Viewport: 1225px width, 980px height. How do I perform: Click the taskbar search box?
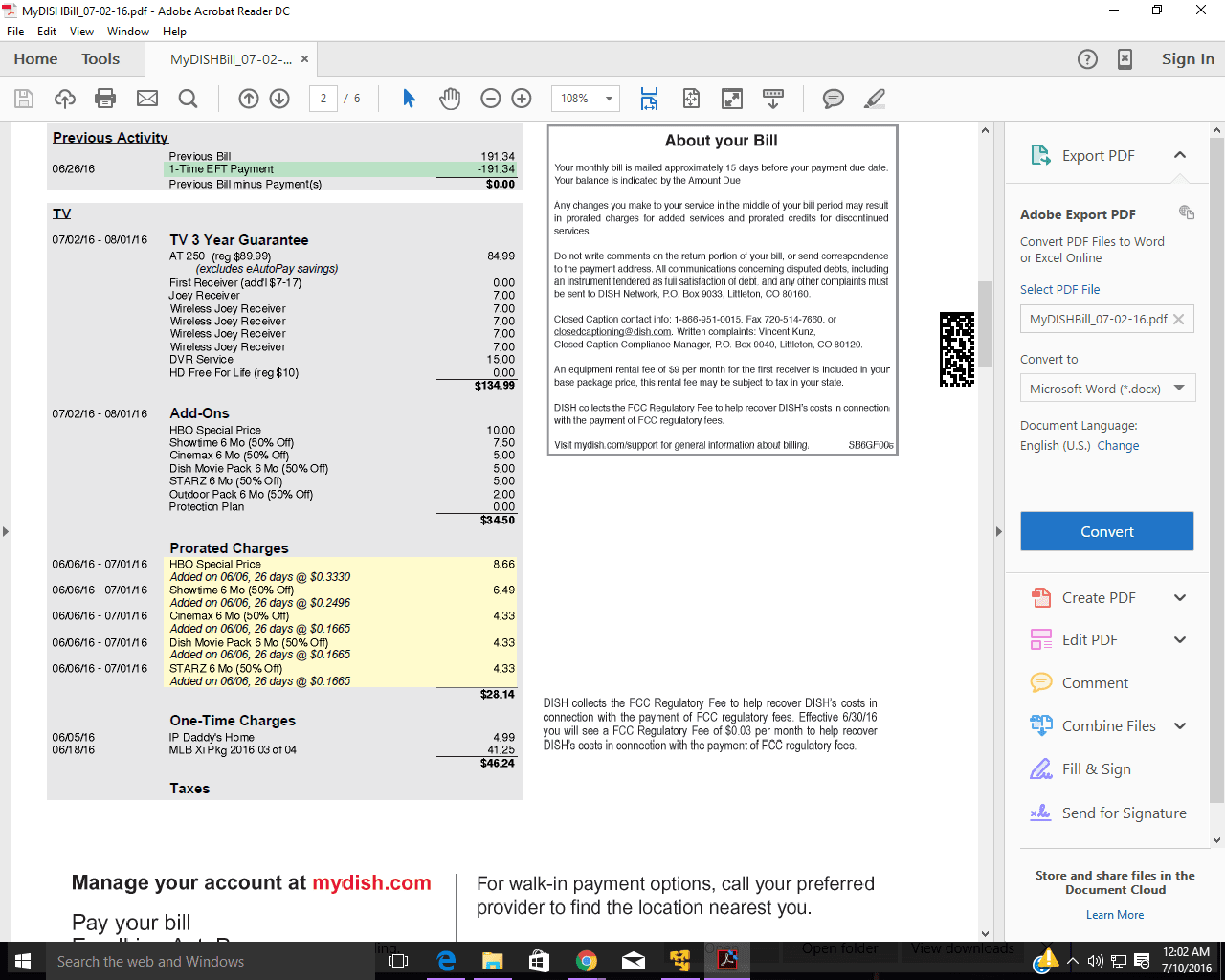(x=211, y=961)
